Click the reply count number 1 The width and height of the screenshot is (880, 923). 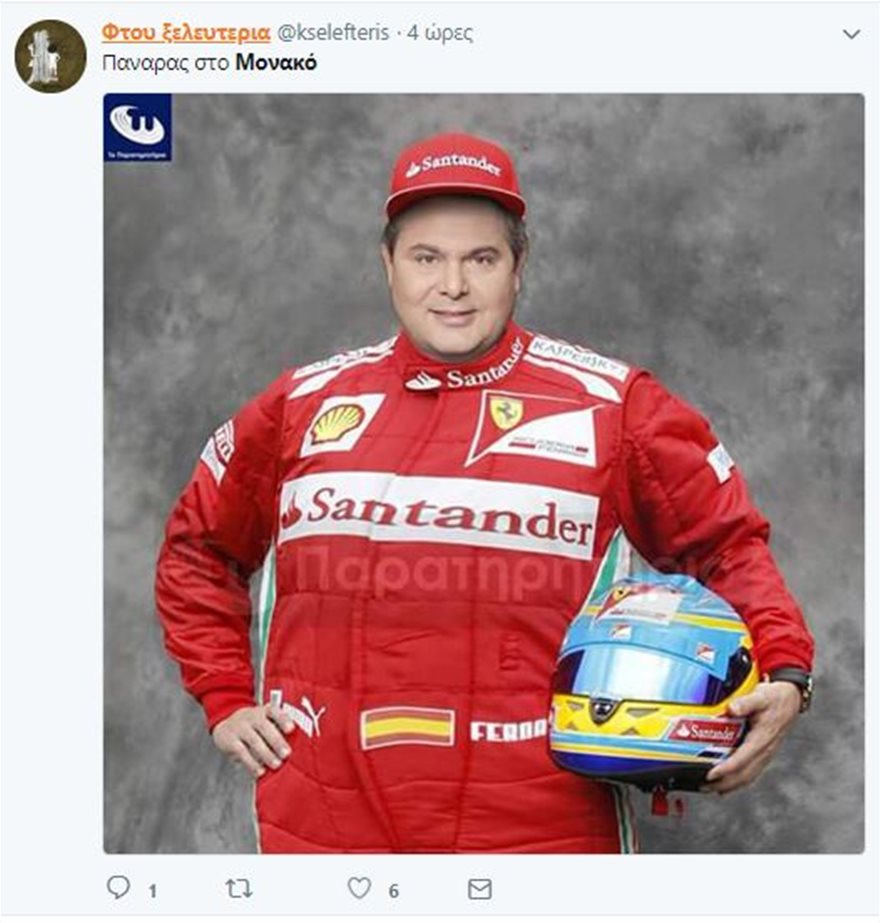tap(152, 891)
